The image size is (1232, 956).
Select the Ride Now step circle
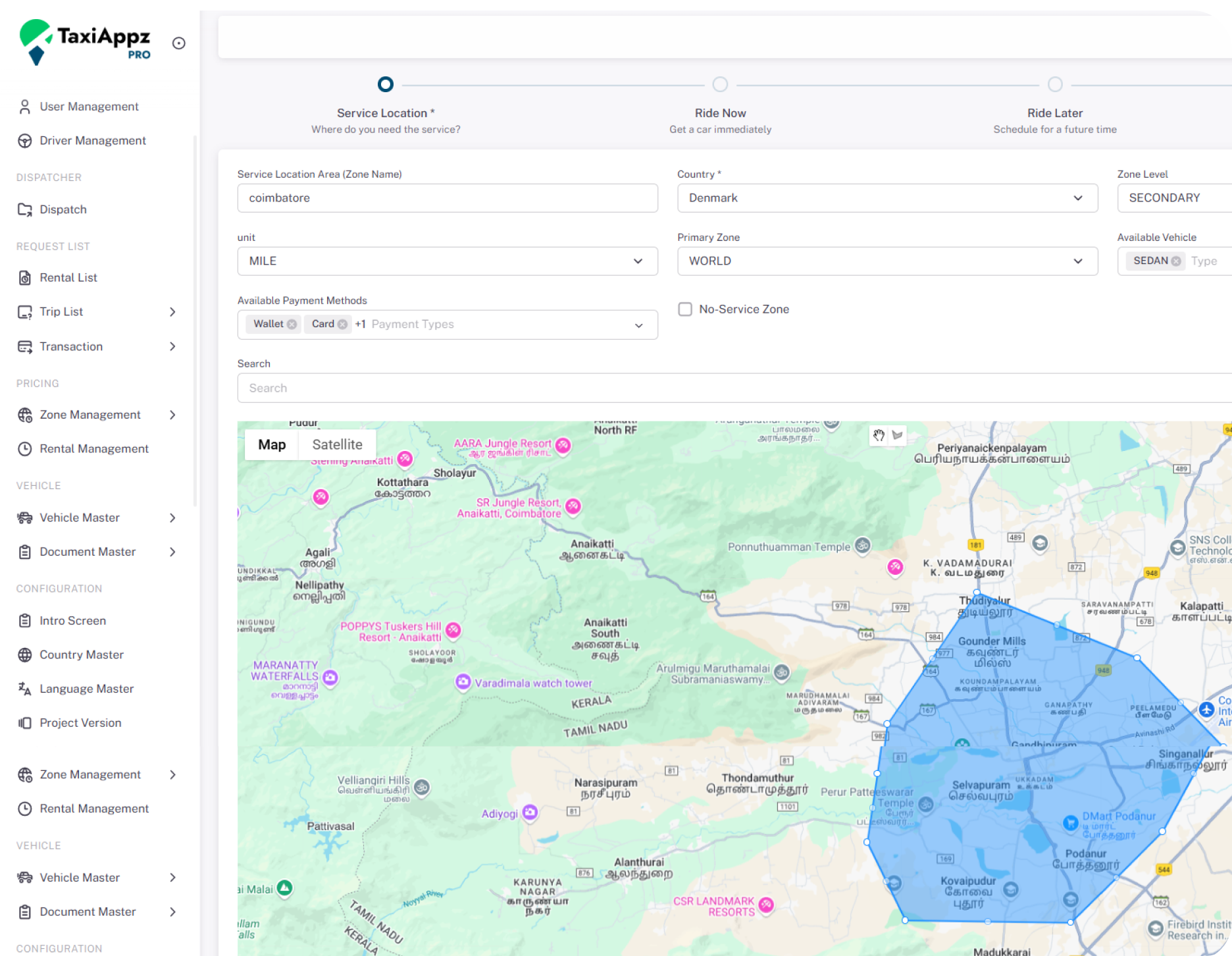click(720, 85)
